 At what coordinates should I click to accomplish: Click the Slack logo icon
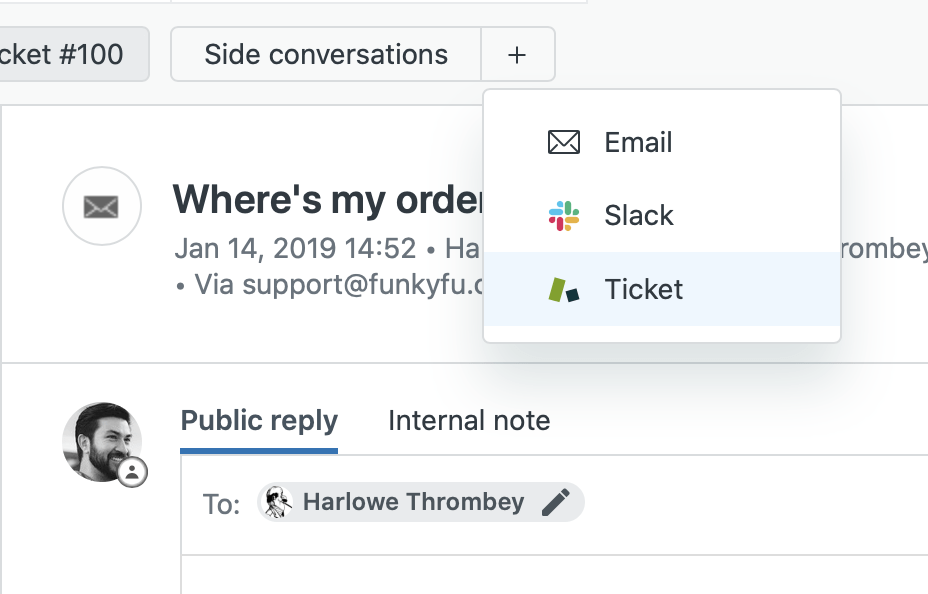pyautogui.click(x=563, y=216)
